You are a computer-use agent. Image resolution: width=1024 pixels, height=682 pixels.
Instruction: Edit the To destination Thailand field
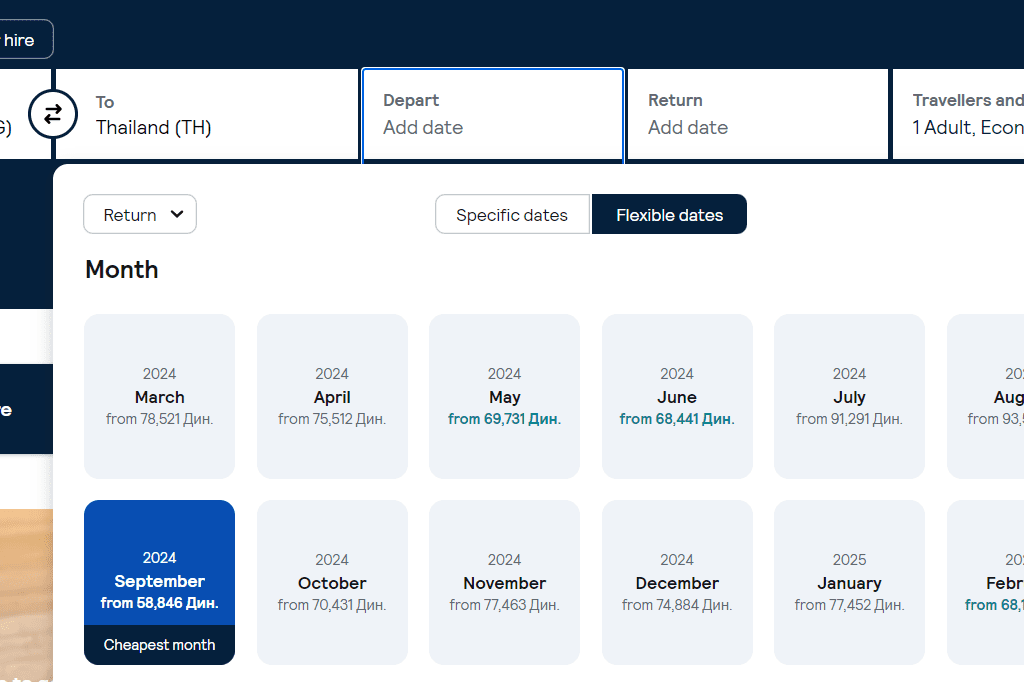pyautogui.click(x=207, y=114)
